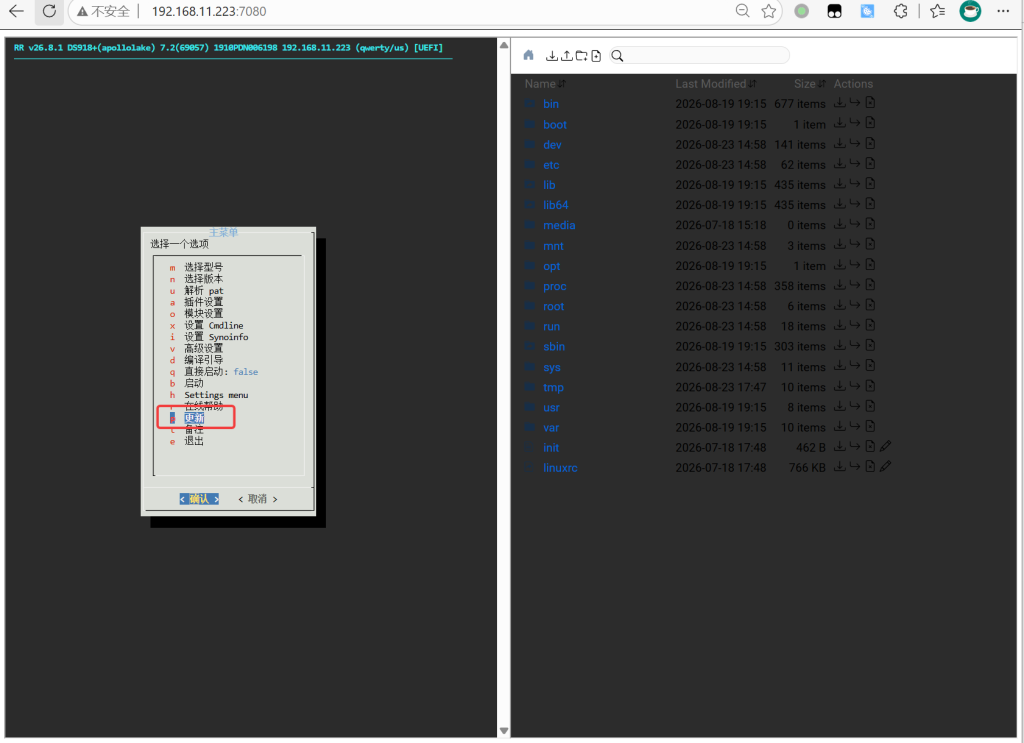This screenshot has width=1024, height=743.
Task: Go back in the browser
Action: coord(16,11)
